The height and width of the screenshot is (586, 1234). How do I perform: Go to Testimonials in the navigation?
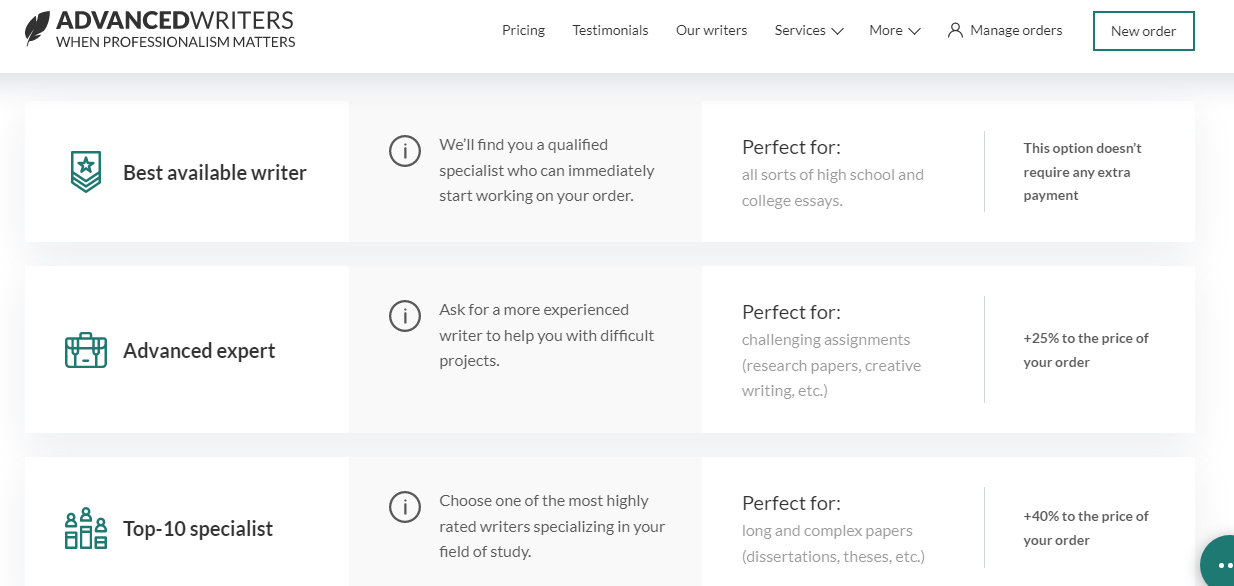(610, 30)
